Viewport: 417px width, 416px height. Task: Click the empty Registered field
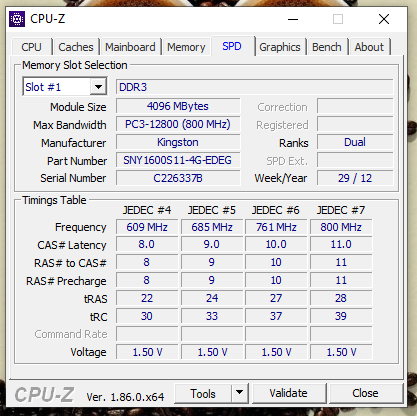(355, 124)
